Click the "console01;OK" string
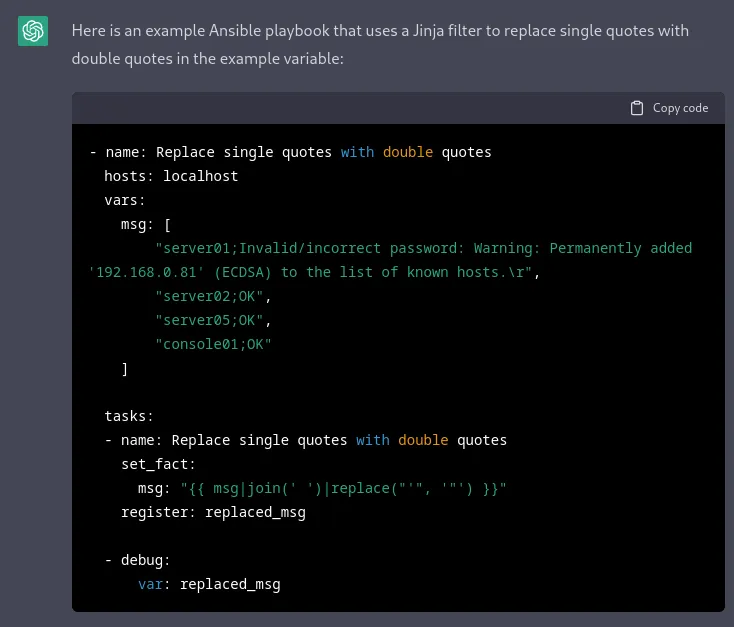 213,344
